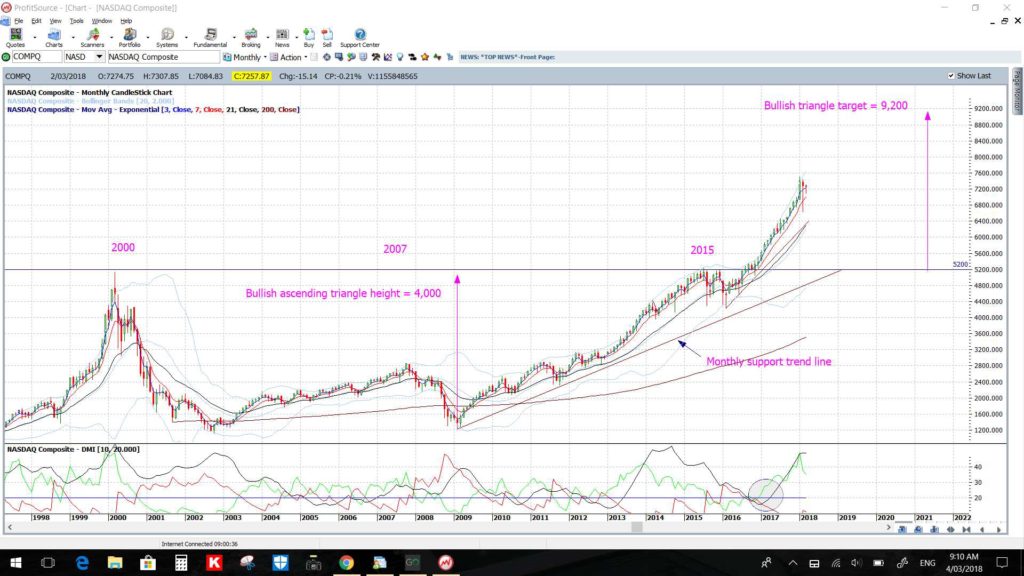1024x576 pixels.
Task: Expand the dropdown arrow beside Scanners
Action: pyautogui.click(x=110, y=37)
